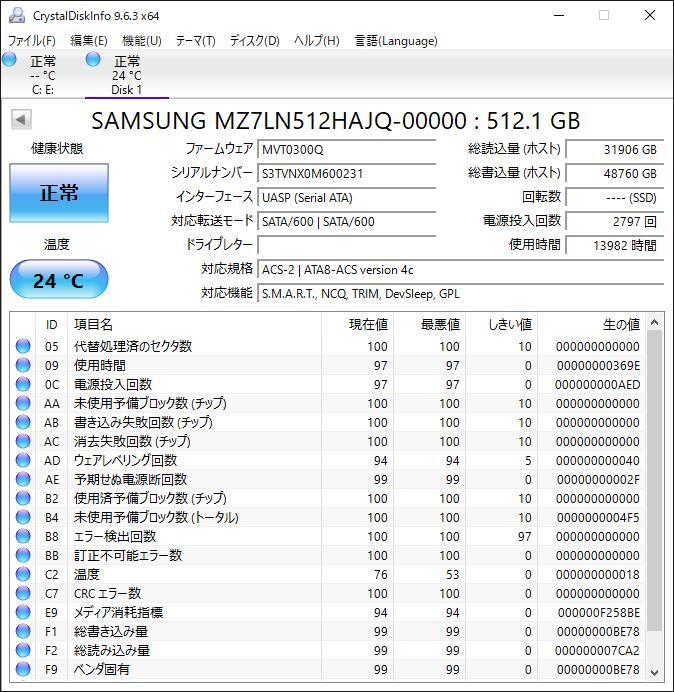Click the status orb of row 09 使用時間

(x=23, y=365)
